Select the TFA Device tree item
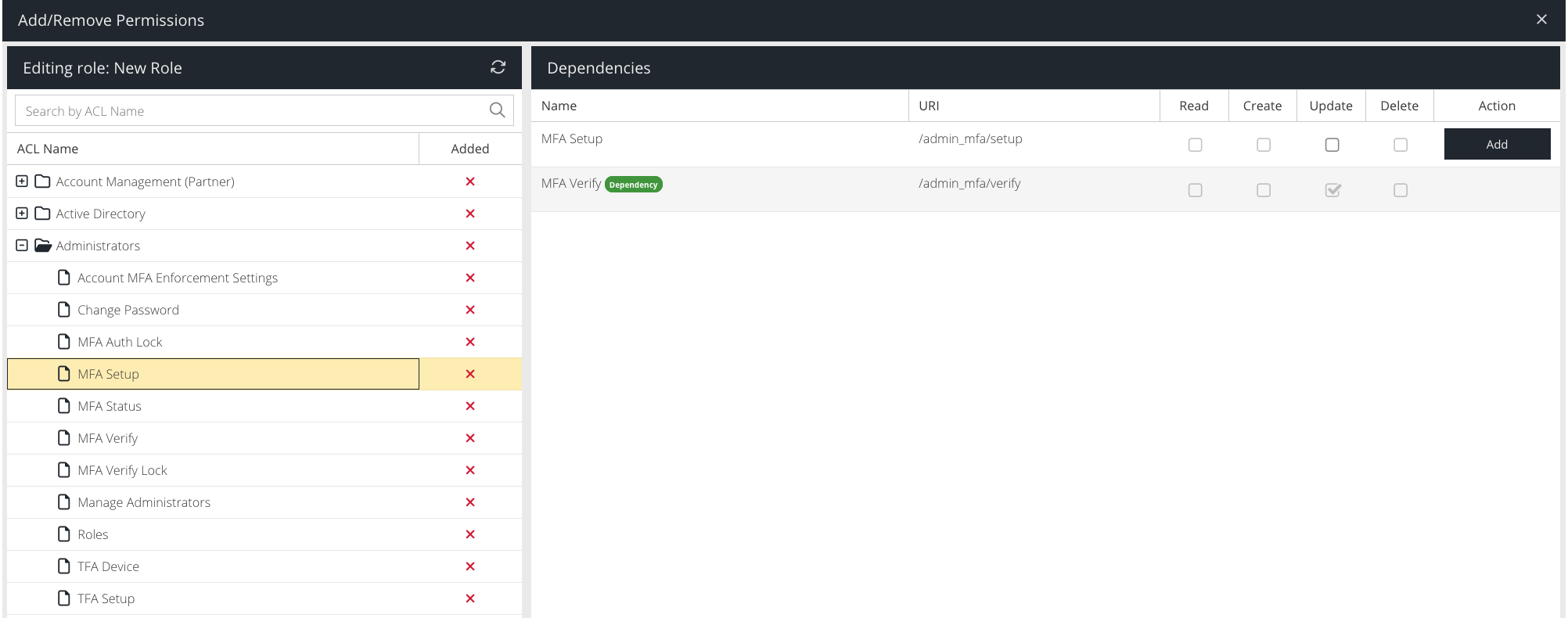The width and height of the screenshot is (1568, 618). point(108,566)
